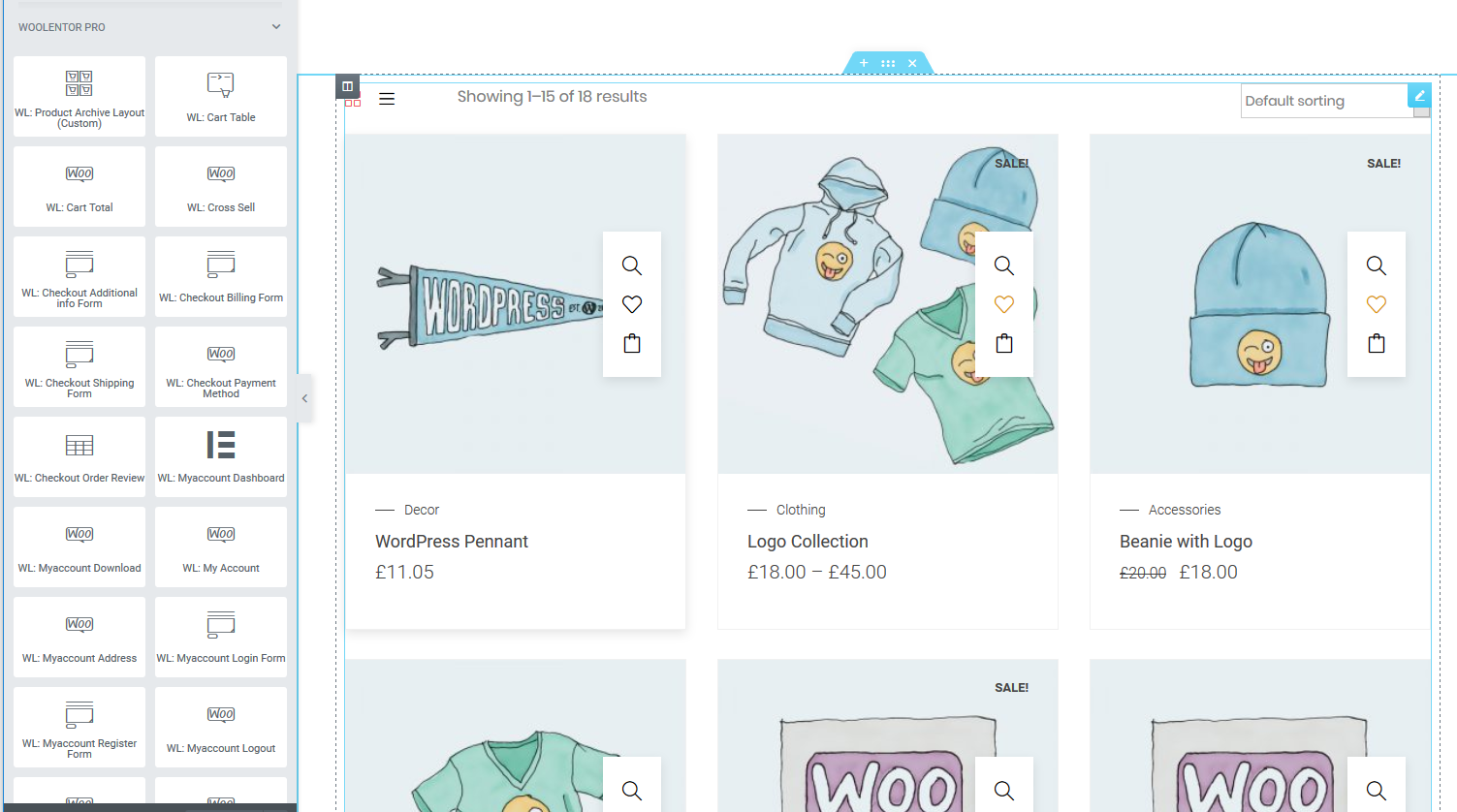Image resolution: width=1457 pixels, height=812 pixels.
Task: Open the column edit handle
Action: 347,86
